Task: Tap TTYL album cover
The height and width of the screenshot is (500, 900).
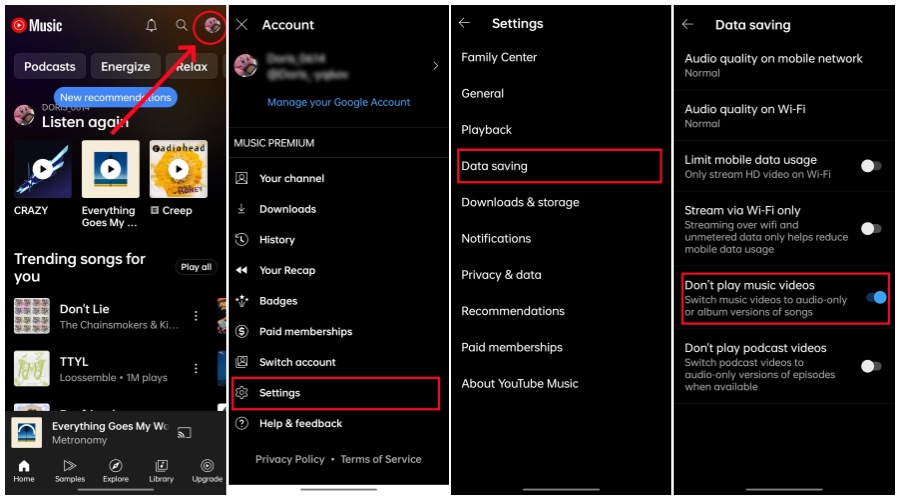Action: 32,369
